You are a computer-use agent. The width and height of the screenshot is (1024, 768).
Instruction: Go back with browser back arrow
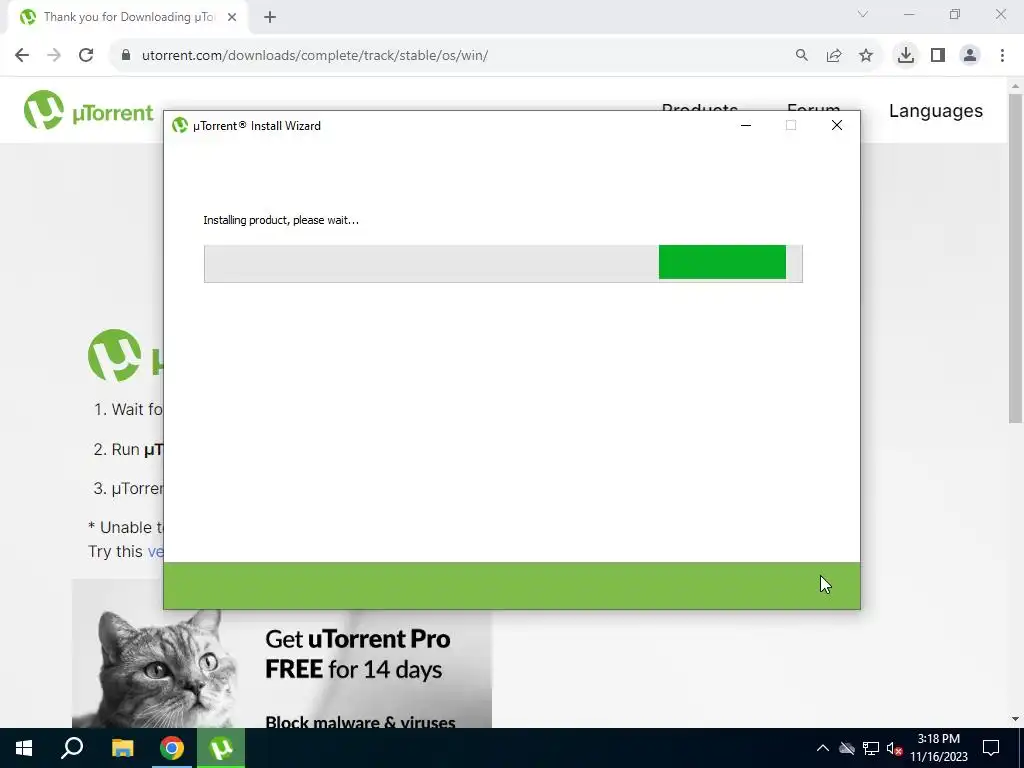point(22,56)
